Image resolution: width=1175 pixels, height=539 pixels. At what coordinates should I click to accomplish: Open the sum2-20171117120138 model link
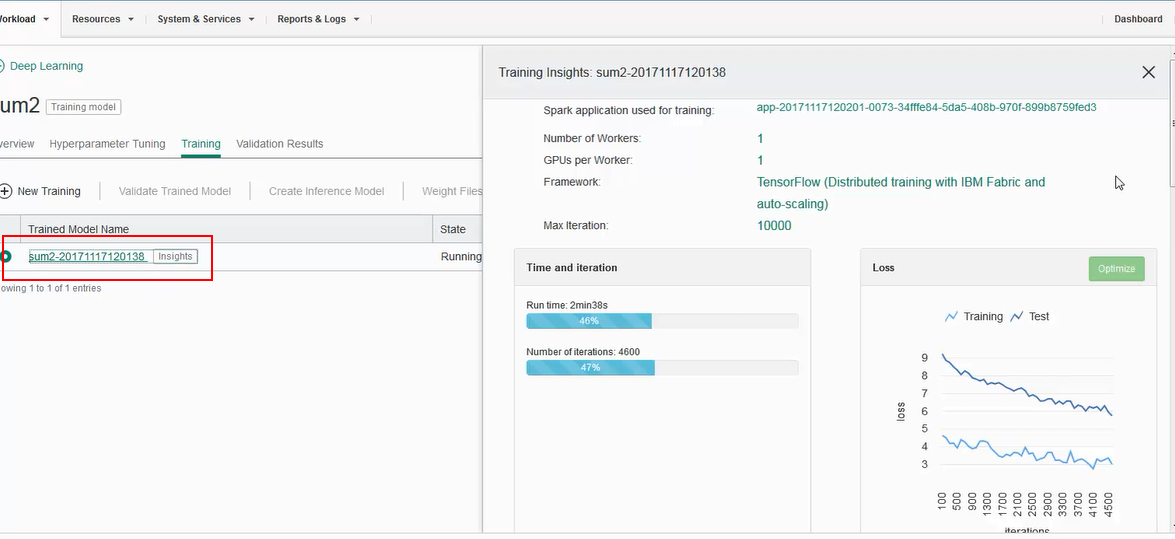(87, 257)
